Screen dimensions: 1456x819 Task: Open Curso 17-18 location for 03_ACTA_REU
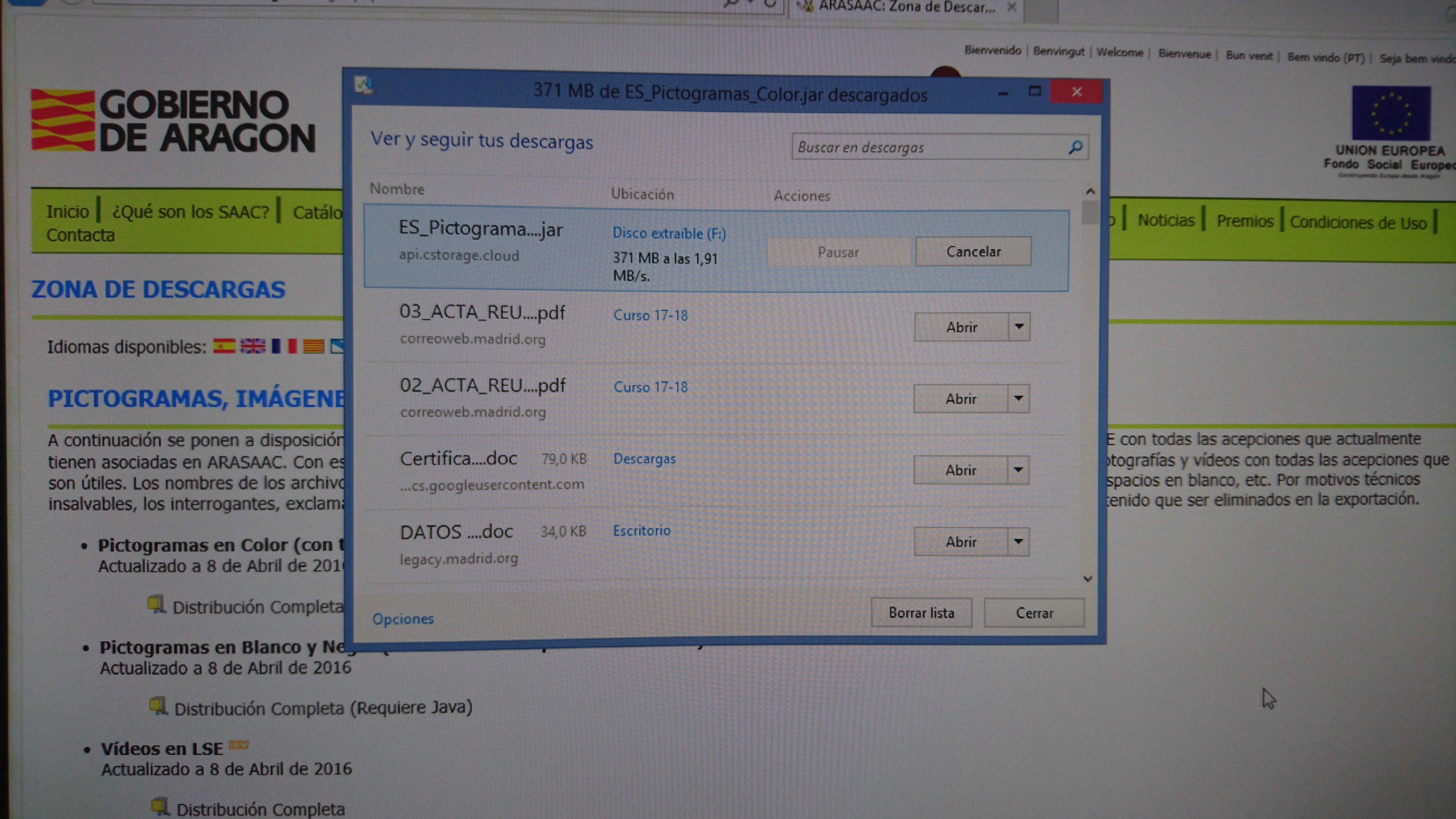[x=651, y=315]
